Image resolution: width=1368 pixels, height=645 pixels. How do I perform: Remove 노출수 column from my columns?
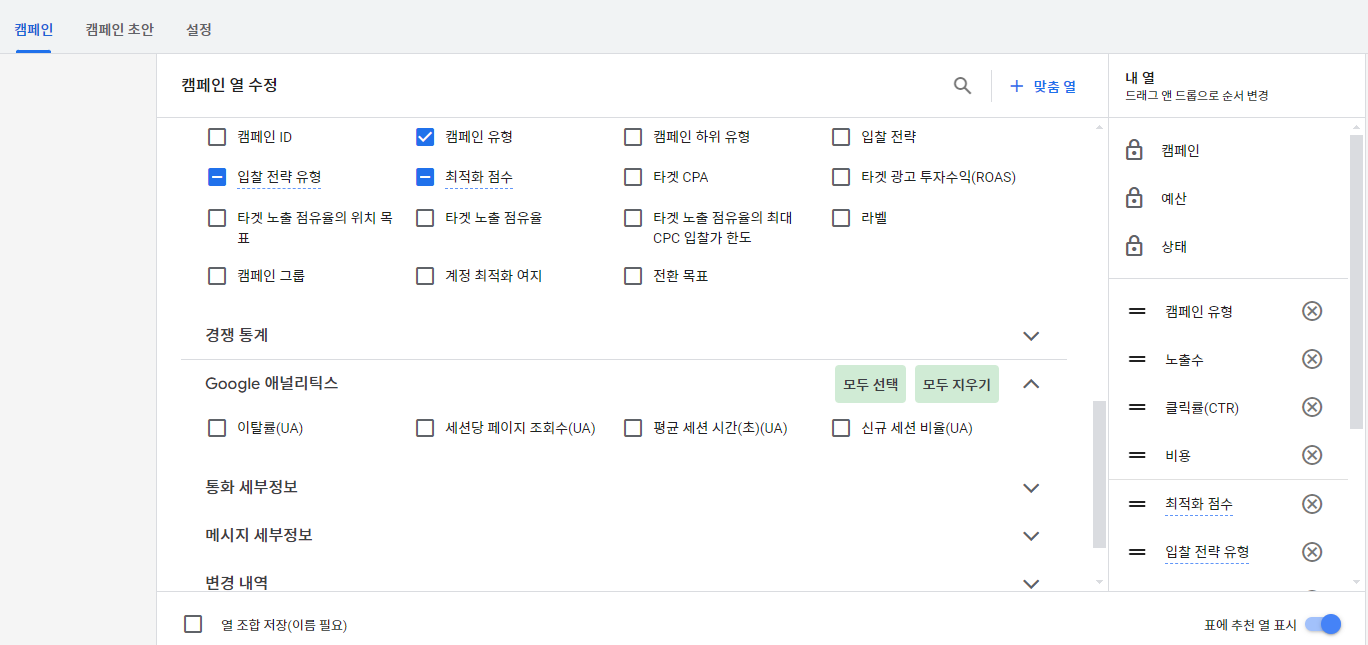click(1312, 359)
